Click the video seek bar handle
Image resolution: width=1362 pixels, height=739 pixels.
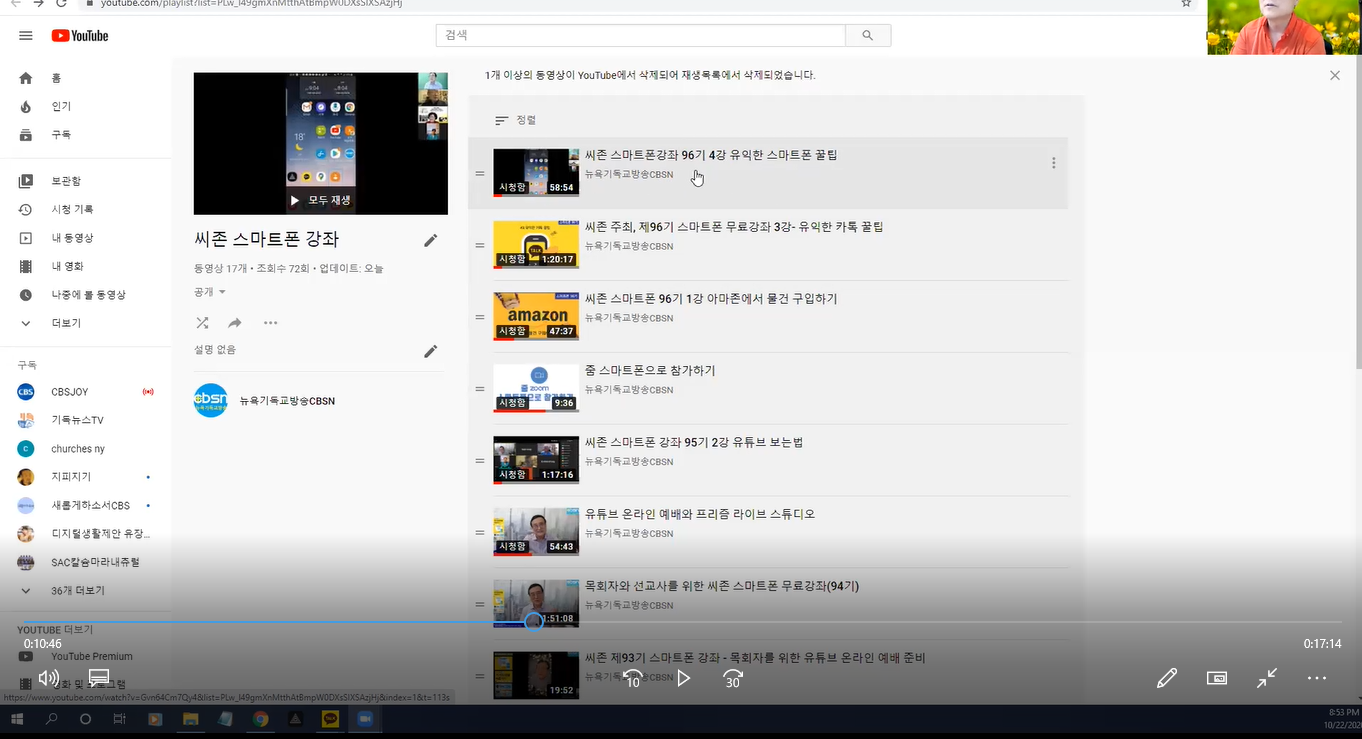(534, 622)
